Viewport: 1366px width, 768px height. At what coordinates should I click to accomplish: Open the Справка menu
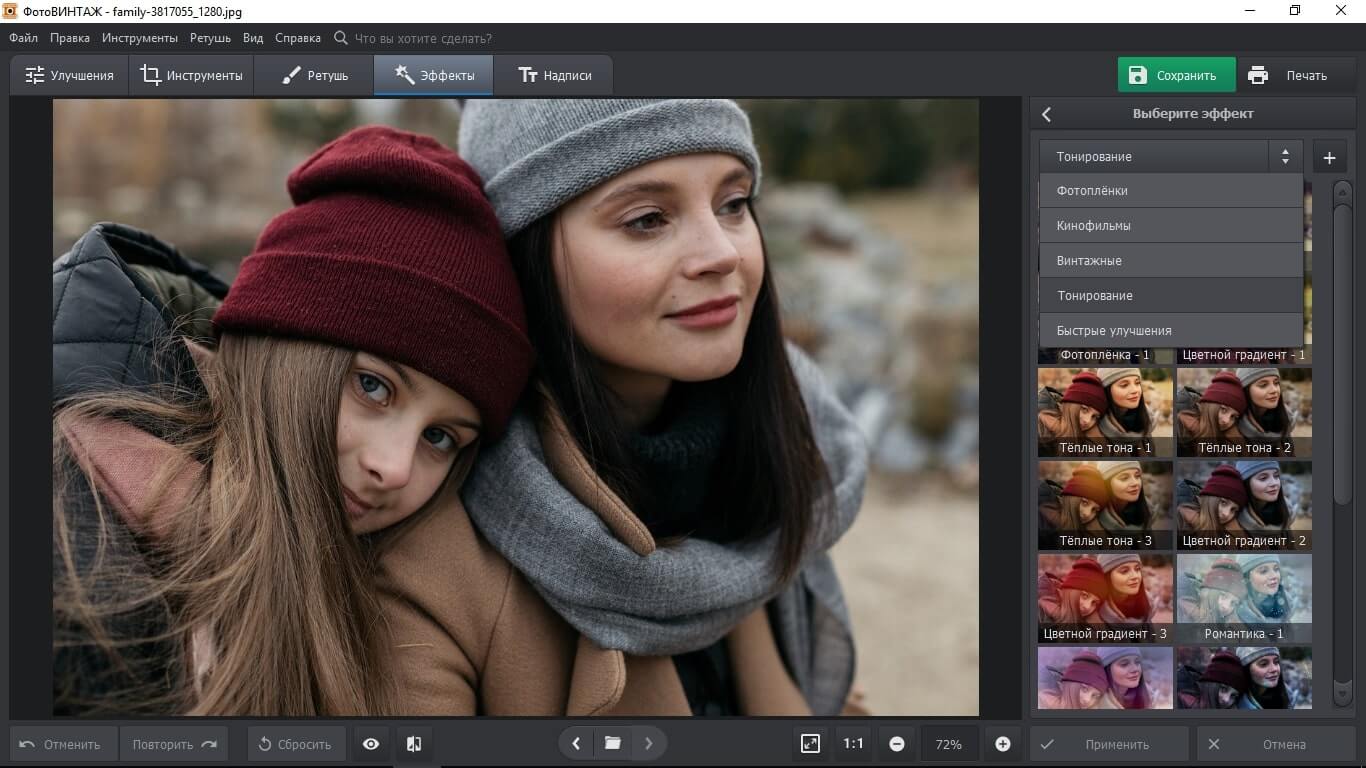298,38
